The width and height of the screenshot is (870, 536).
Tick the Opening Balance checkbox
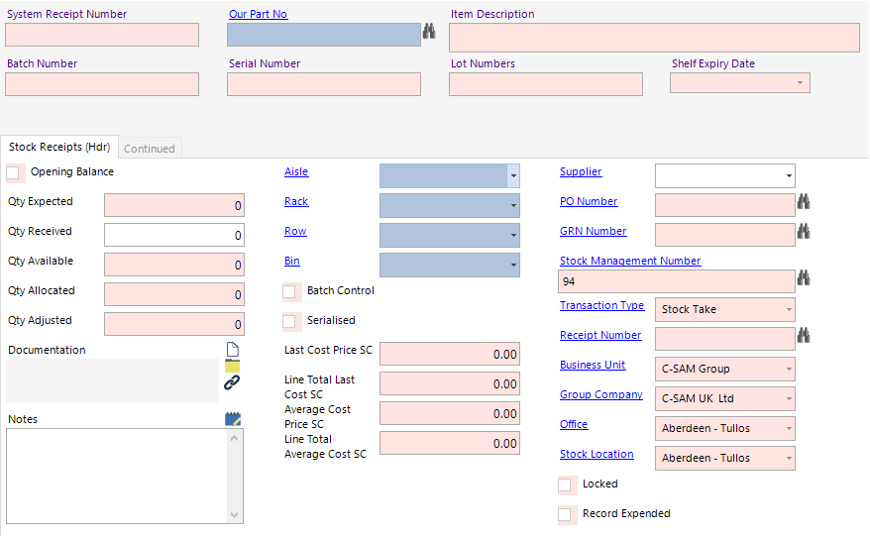[14, 173]
